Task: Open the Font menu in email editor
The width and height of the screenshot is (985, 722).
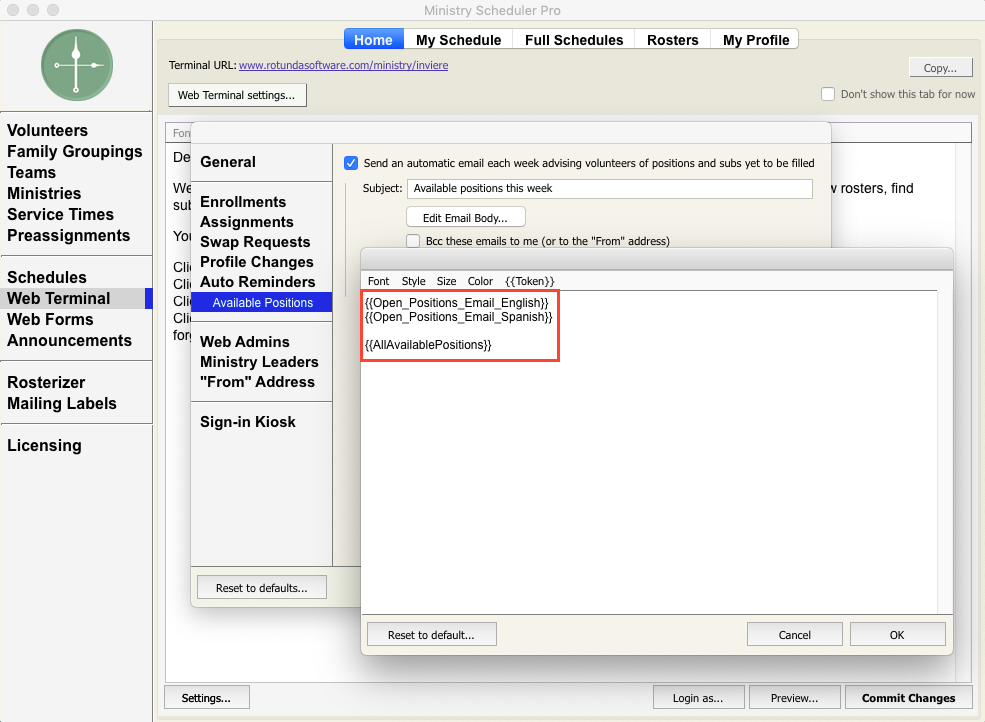Action: point(378,281)
